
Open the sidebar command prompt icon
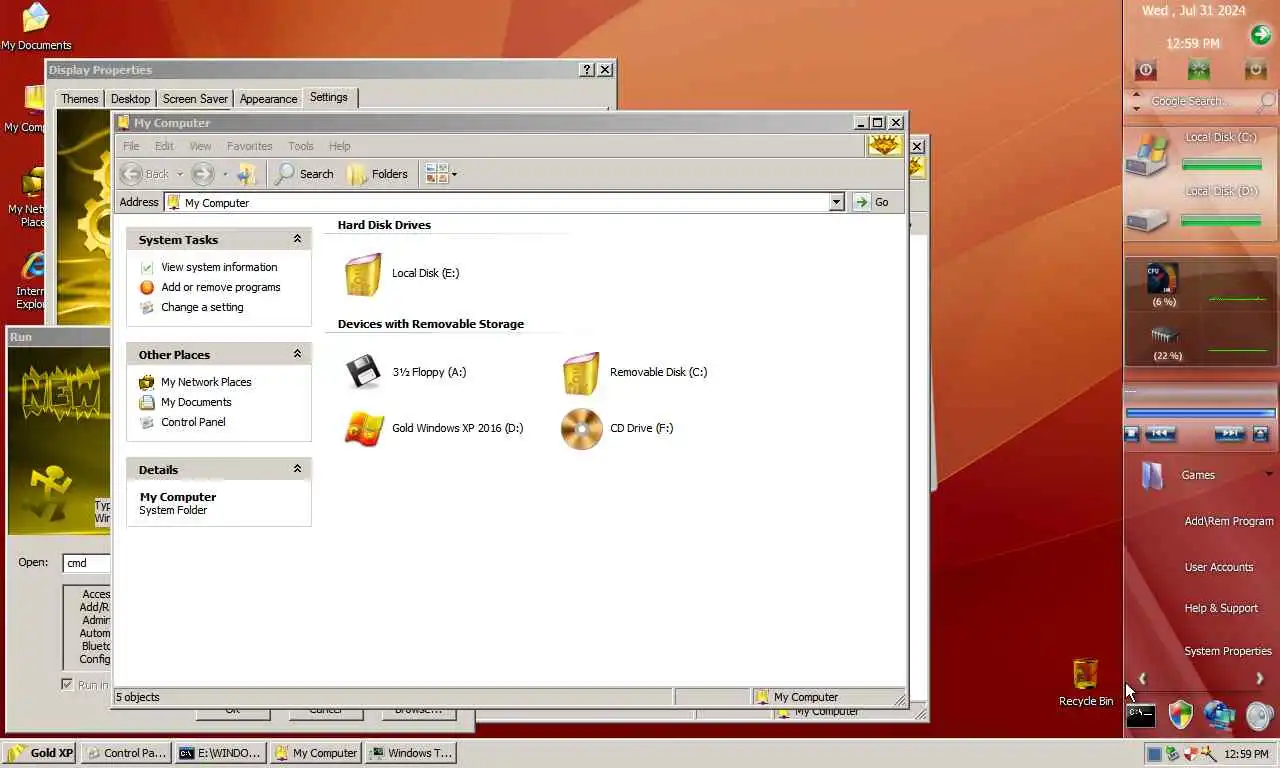pos(1141,715)
